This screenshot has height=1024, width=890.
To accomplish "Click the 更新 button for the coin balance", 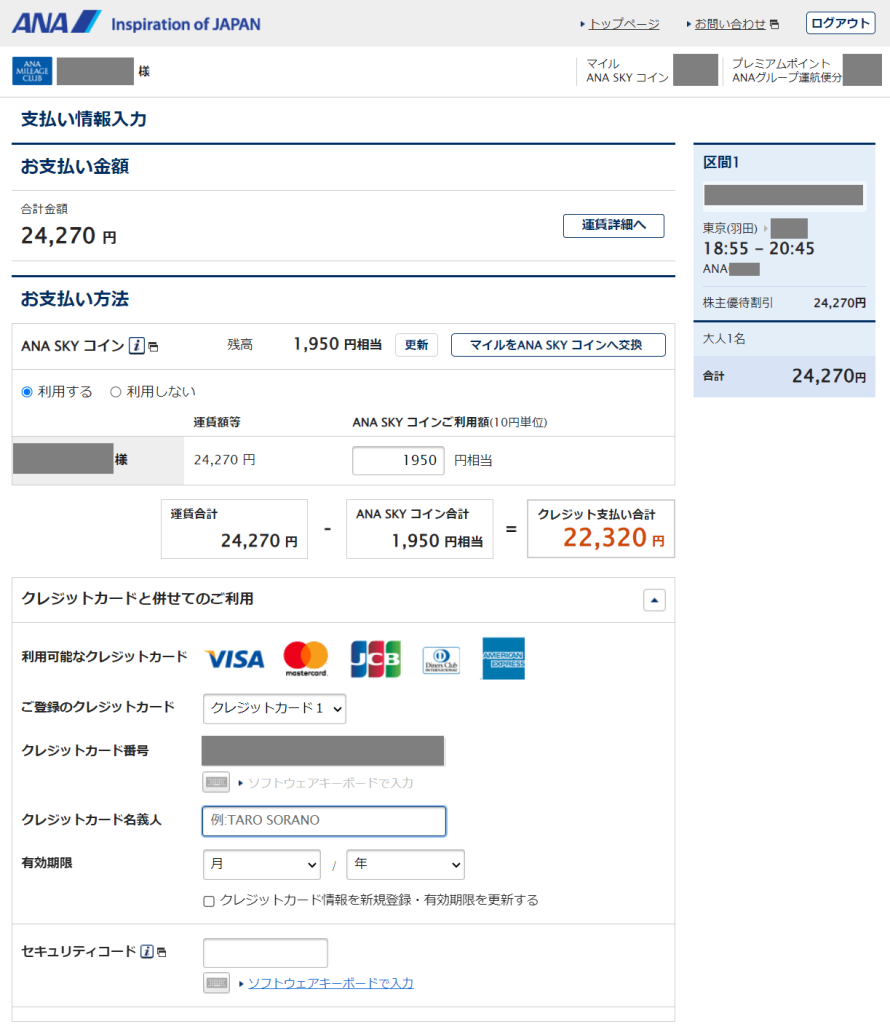I will tap(417, 345).
